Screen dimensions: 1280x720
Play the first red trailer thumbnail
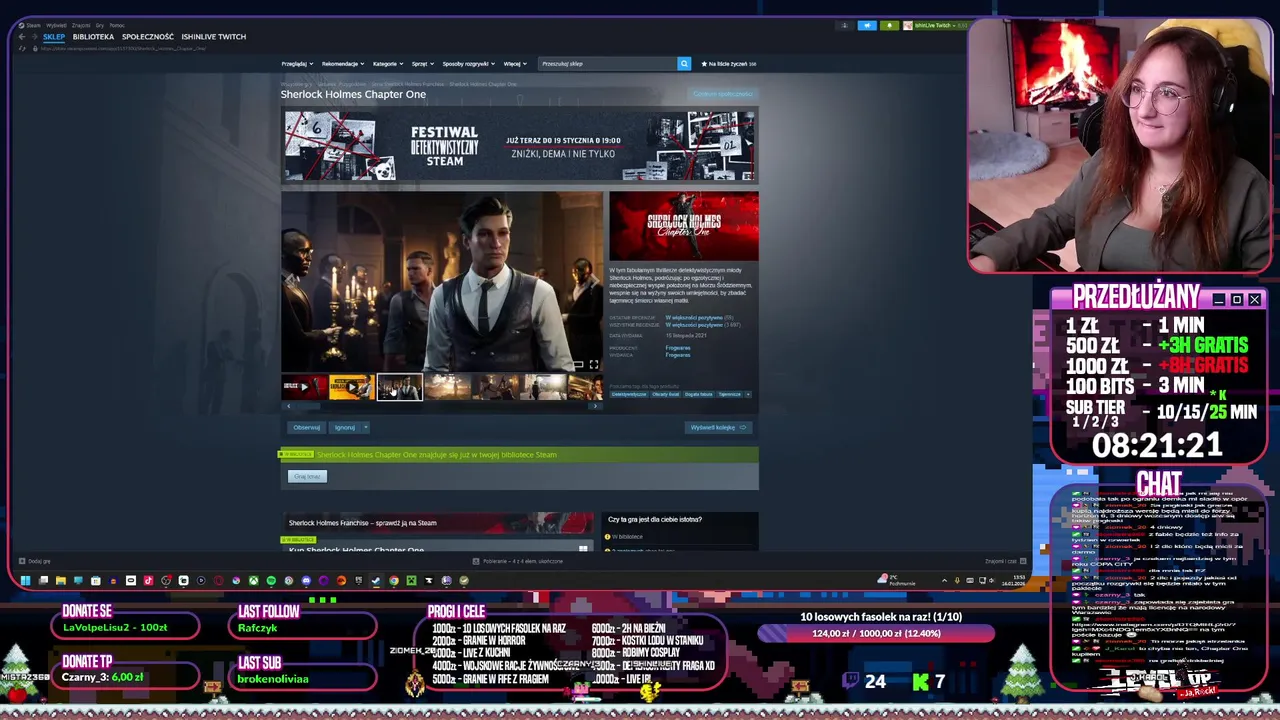(x=304, y=387)
